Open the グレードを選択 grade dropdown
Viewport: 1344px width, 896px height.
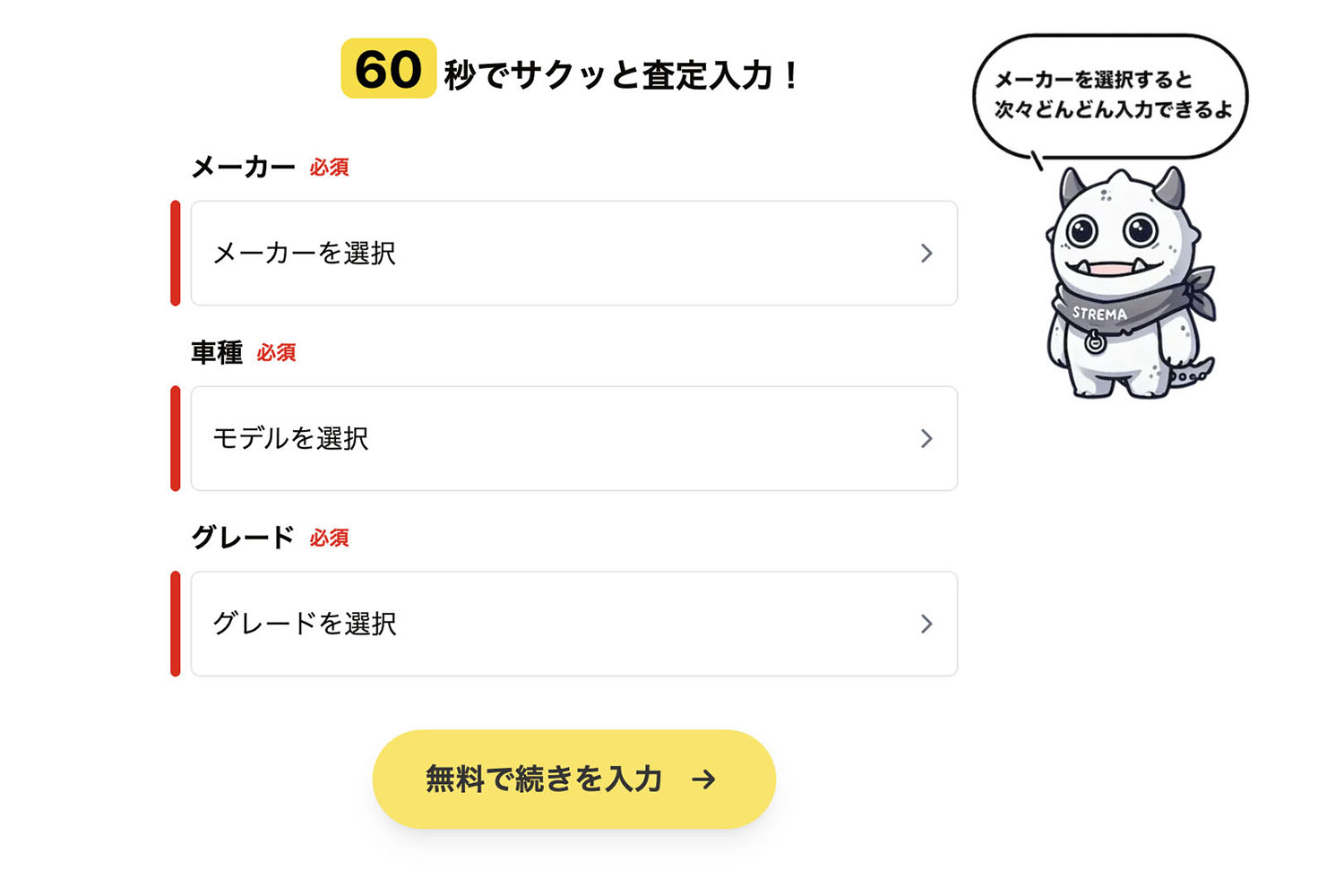573,625
